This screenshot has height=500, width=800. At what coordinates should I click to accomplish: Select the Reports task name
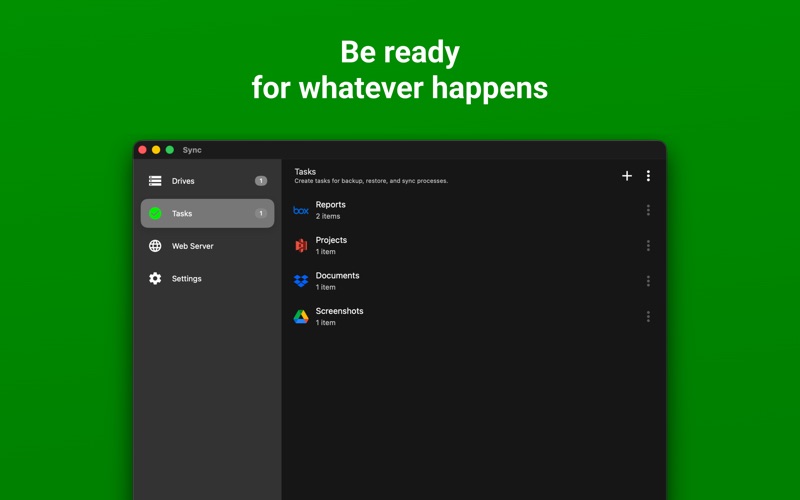point(331,205)
